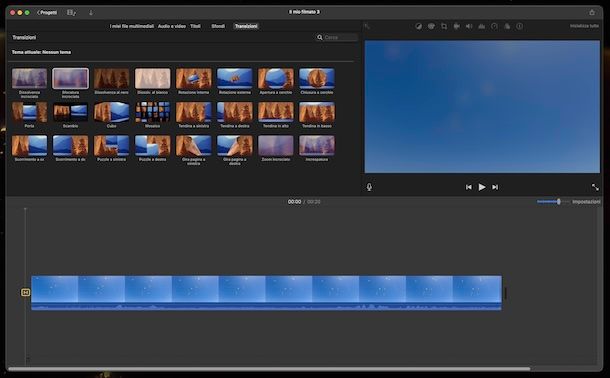610x378 pixels.
Task: Click the 00:00 current timecode
Action: [294, 202]
